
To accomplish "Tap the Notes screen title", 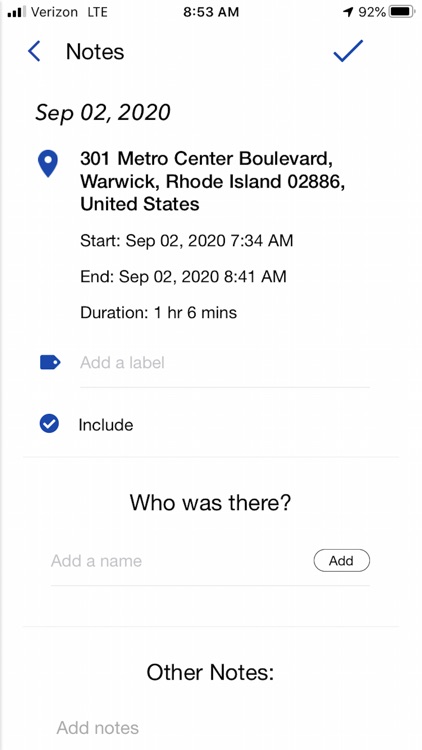I will point(95,52).
